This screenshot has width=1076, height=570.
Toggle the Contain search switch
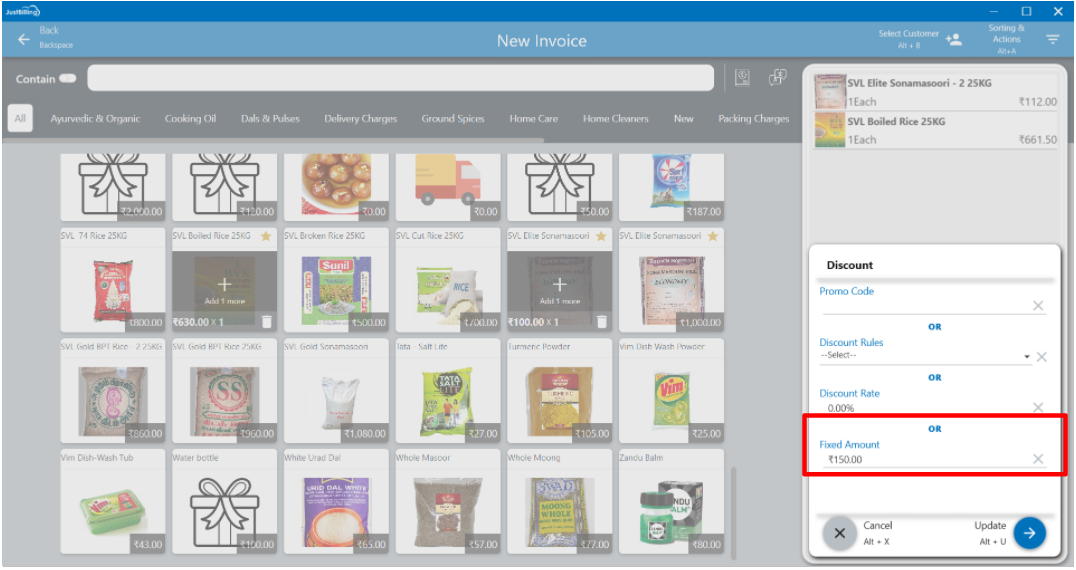point(68,79)
